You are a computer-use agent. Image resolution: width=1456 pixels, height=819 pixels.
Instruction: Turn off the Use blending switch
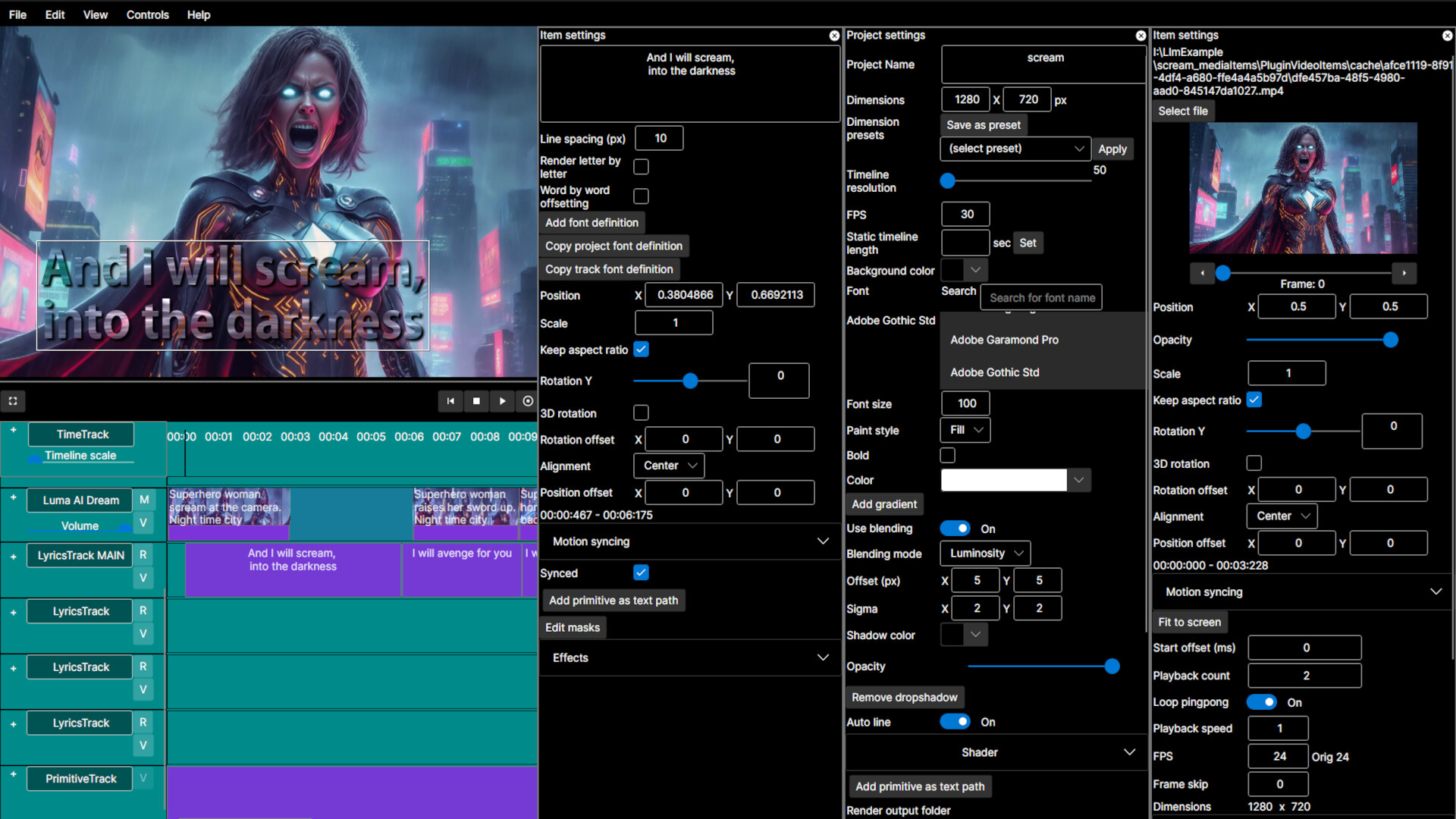[956, 528]
